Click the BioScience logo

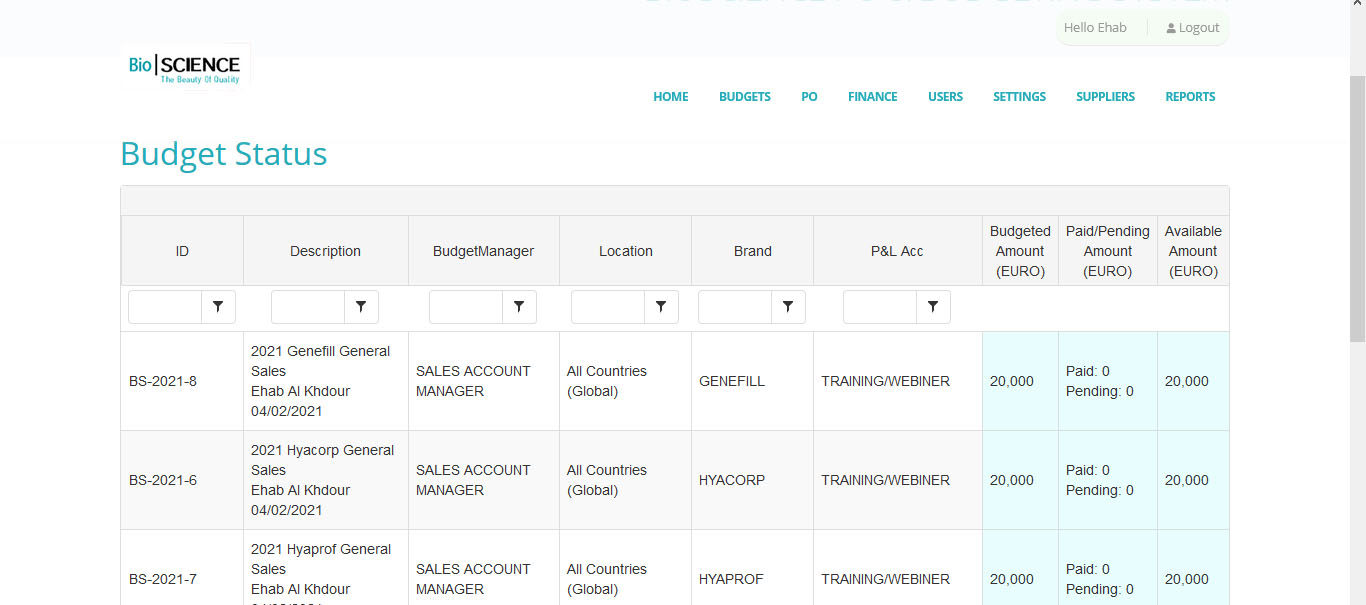185,68
